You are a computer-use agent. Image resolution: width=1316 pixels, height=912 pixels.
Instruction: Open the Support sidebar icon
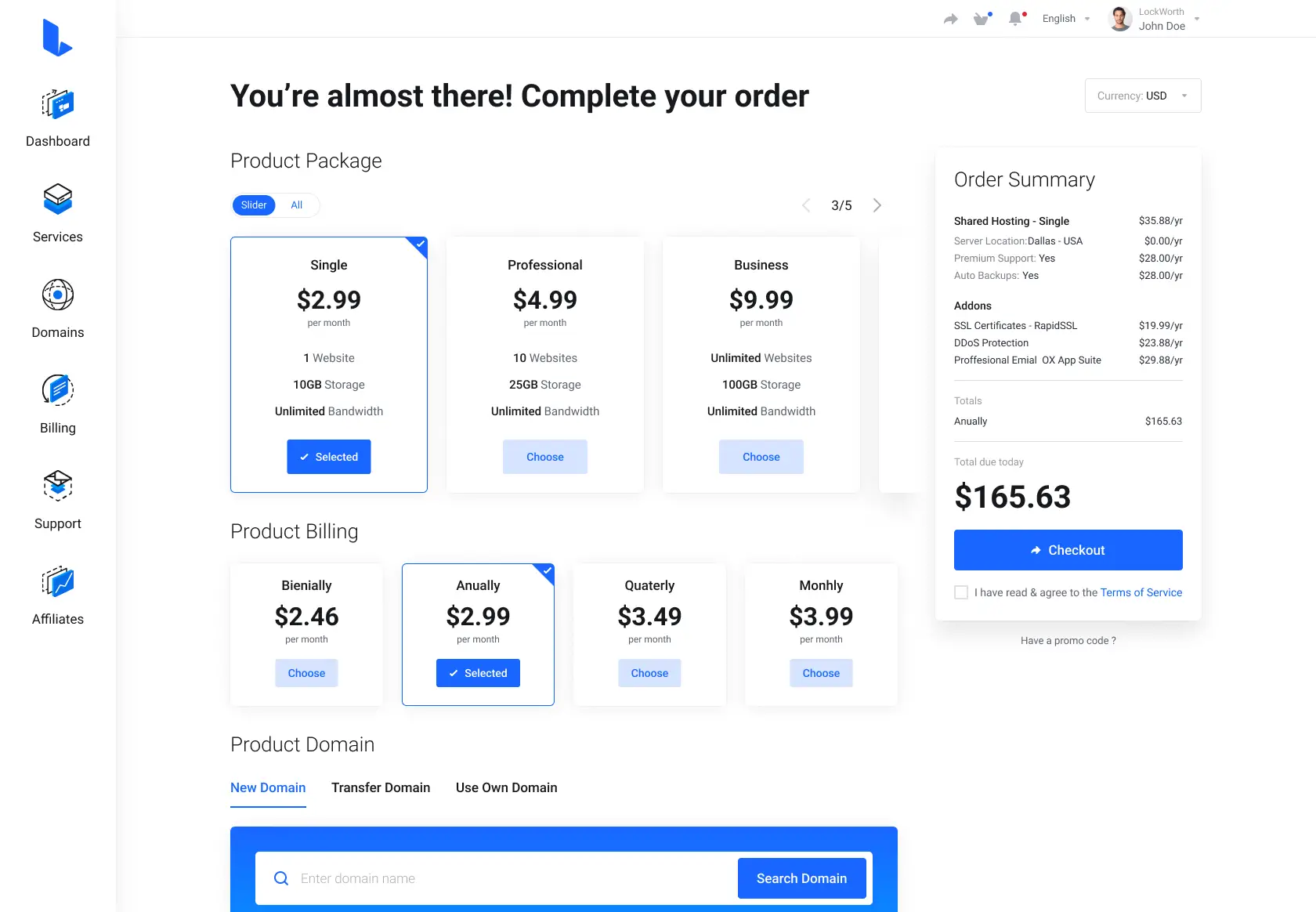click(x=58, y=486)
